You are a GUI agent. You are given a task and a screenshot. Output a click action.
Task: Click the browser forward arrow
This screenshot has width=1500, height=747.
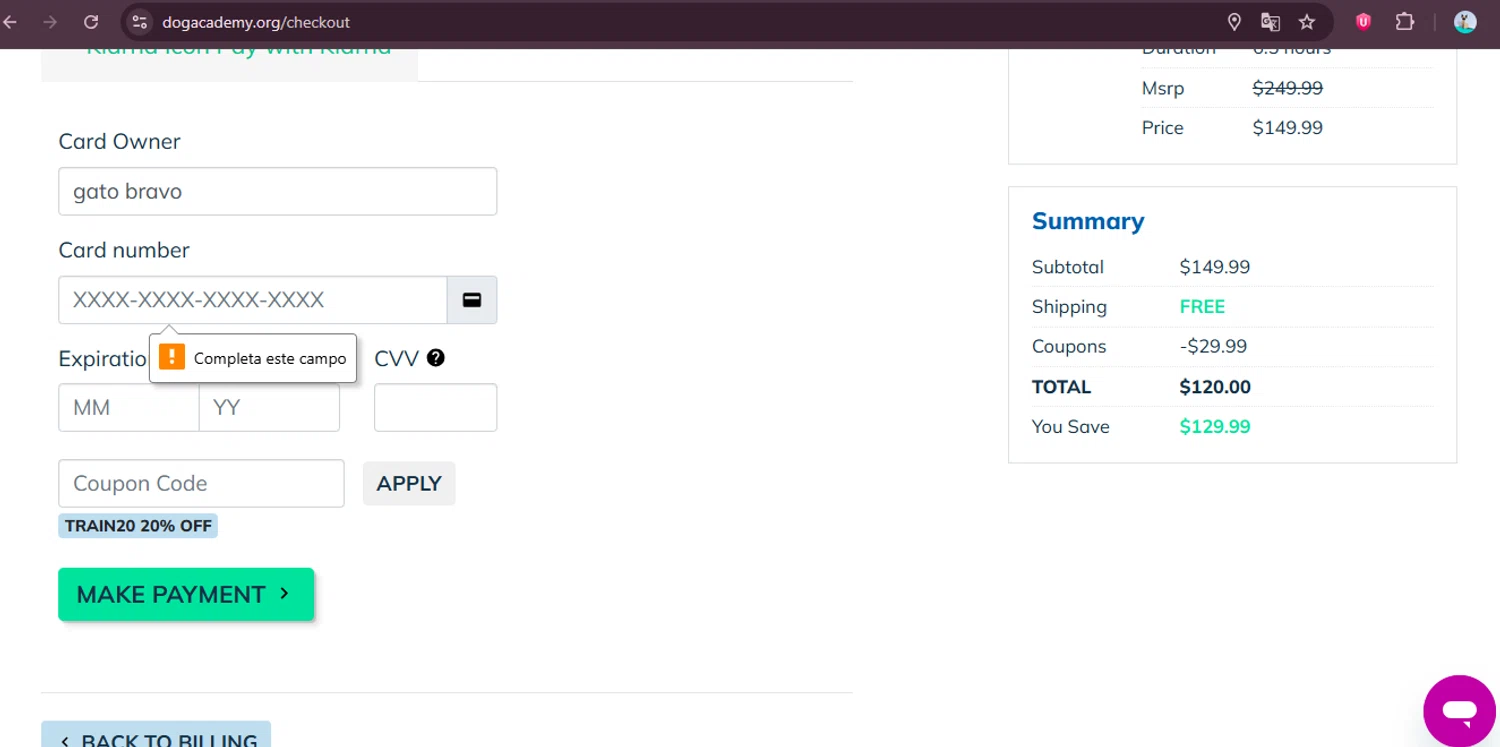point(50,22)
